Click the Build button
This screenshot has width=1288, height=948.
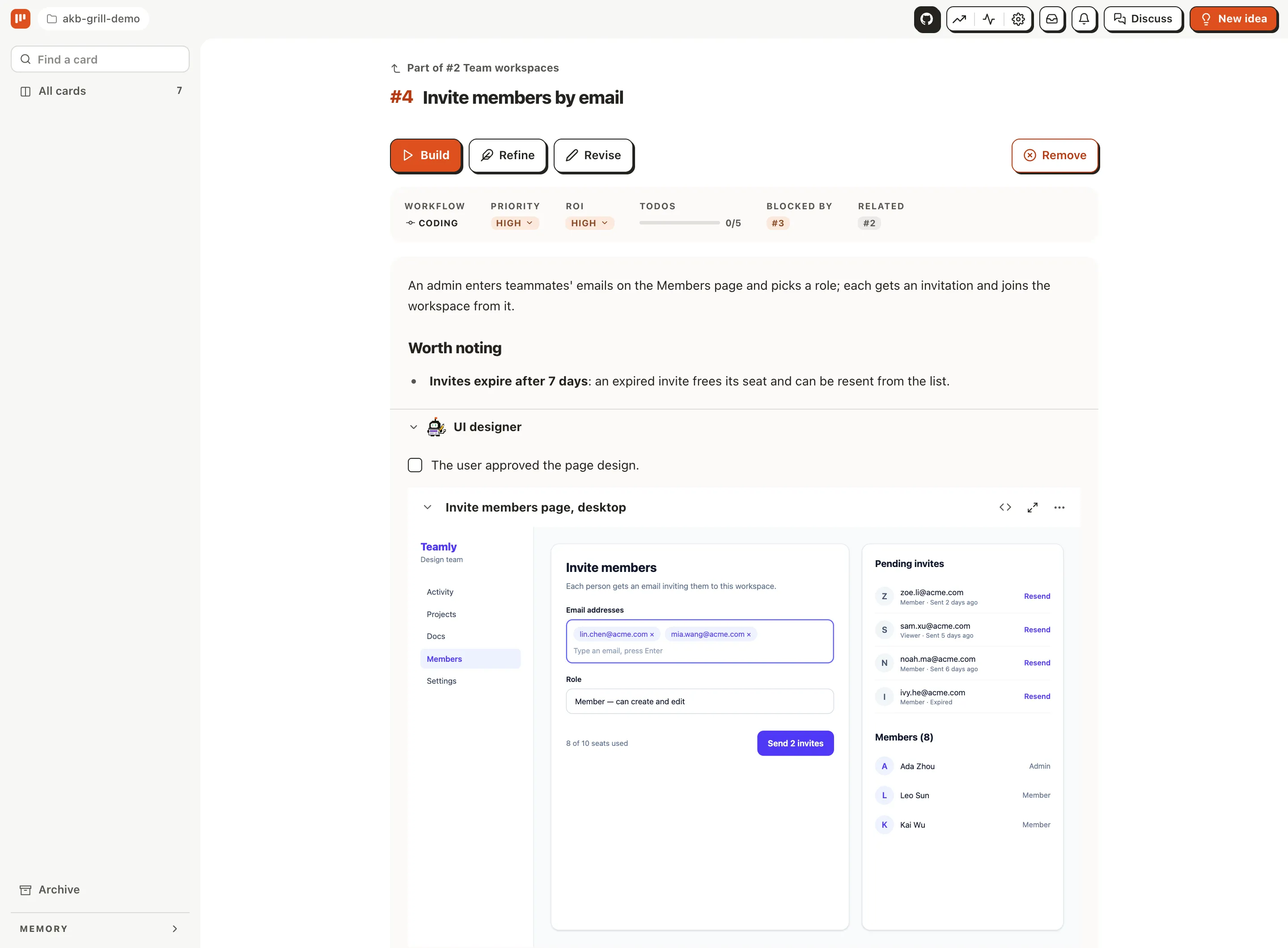click(x=426, y=155)
